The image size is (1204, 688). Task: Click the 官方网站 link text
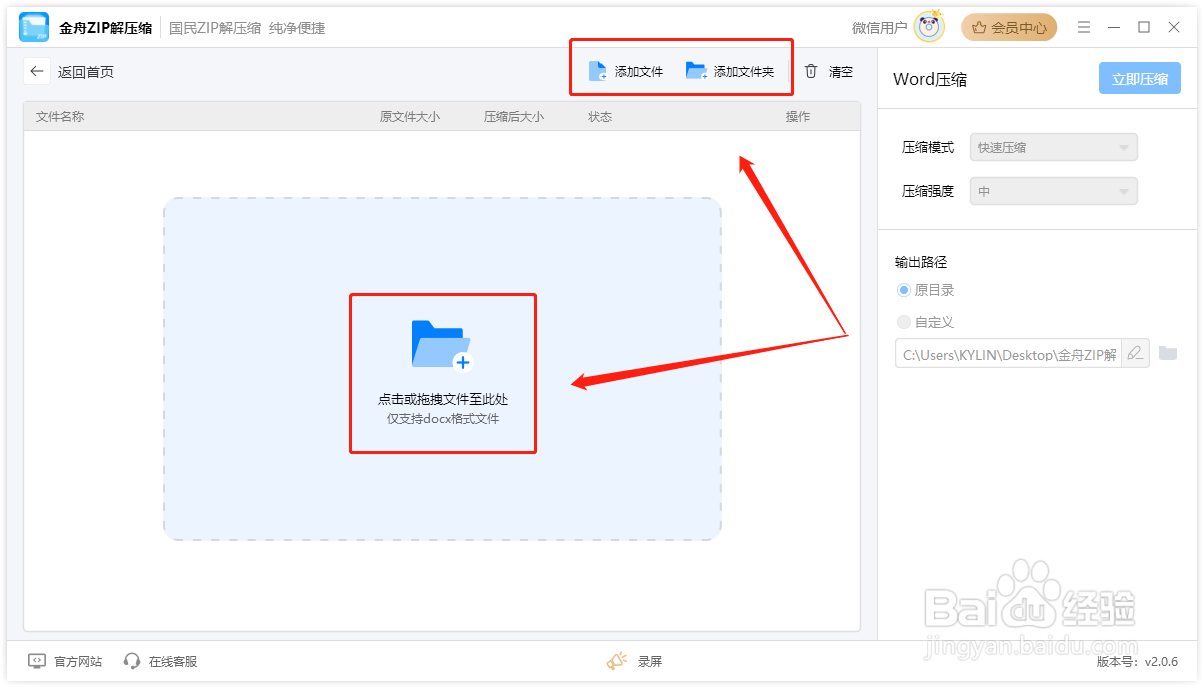click(x=78, y=661)
